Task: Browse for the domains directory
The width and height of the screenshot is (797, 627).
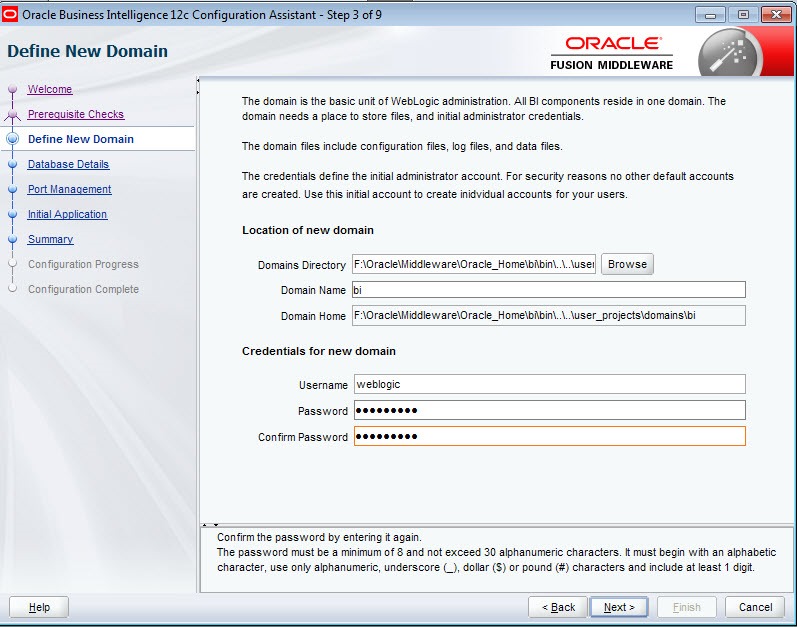Action: pyautogui.click(x=627, y=264)
